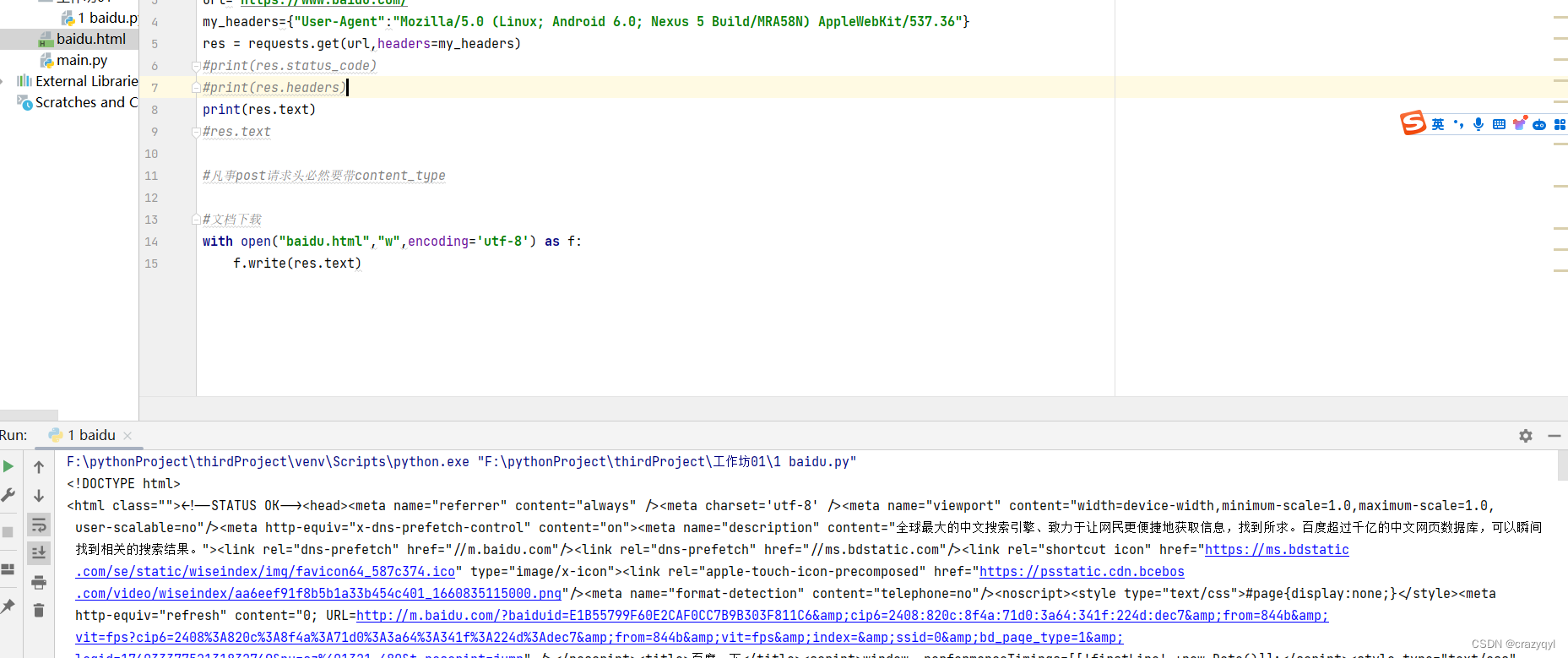Open the favicon64_587c374.ico link in console
This screenshot has width=1568, height=658.
[x=265, y=572]
